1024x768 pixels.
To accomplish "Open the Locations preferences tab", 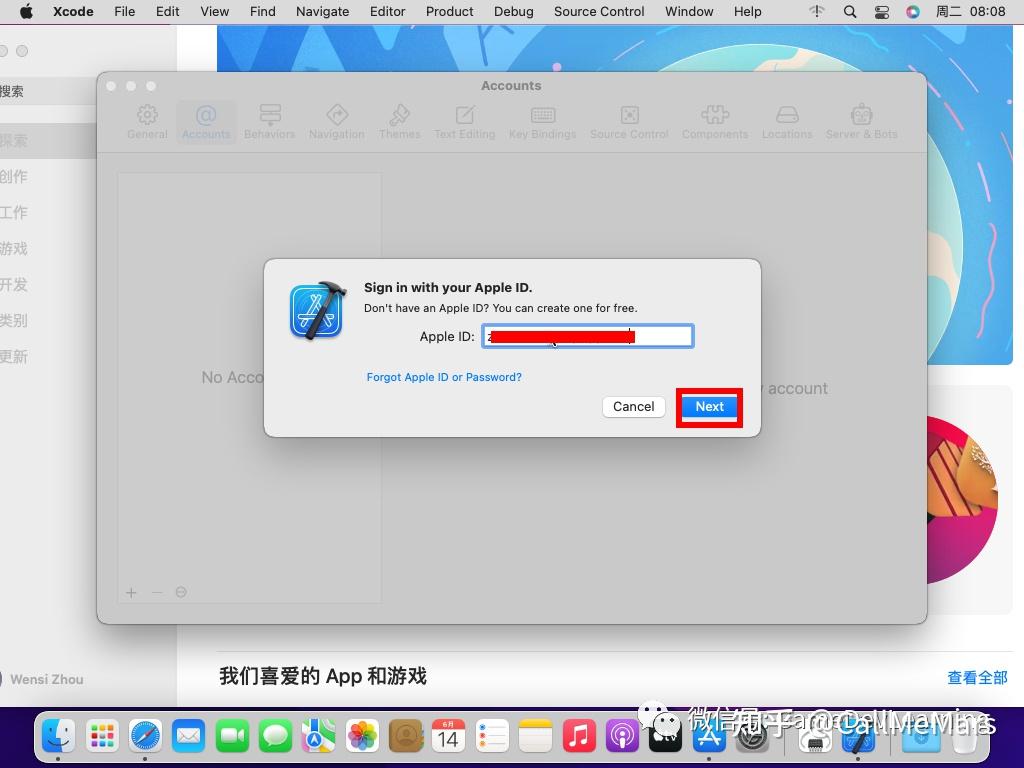I will pyautogui.click(x=787, y=122).
